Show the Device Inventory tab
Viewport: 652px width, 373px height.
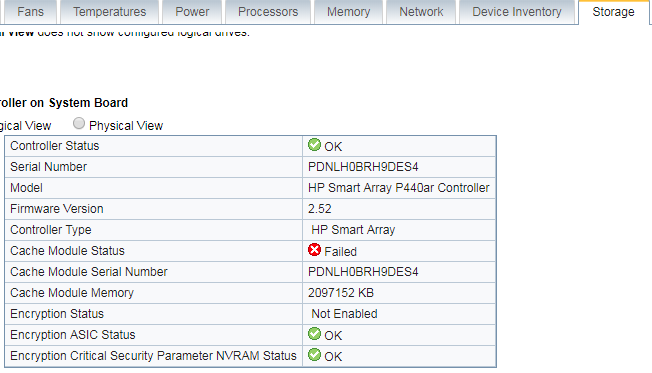point(517,12)
